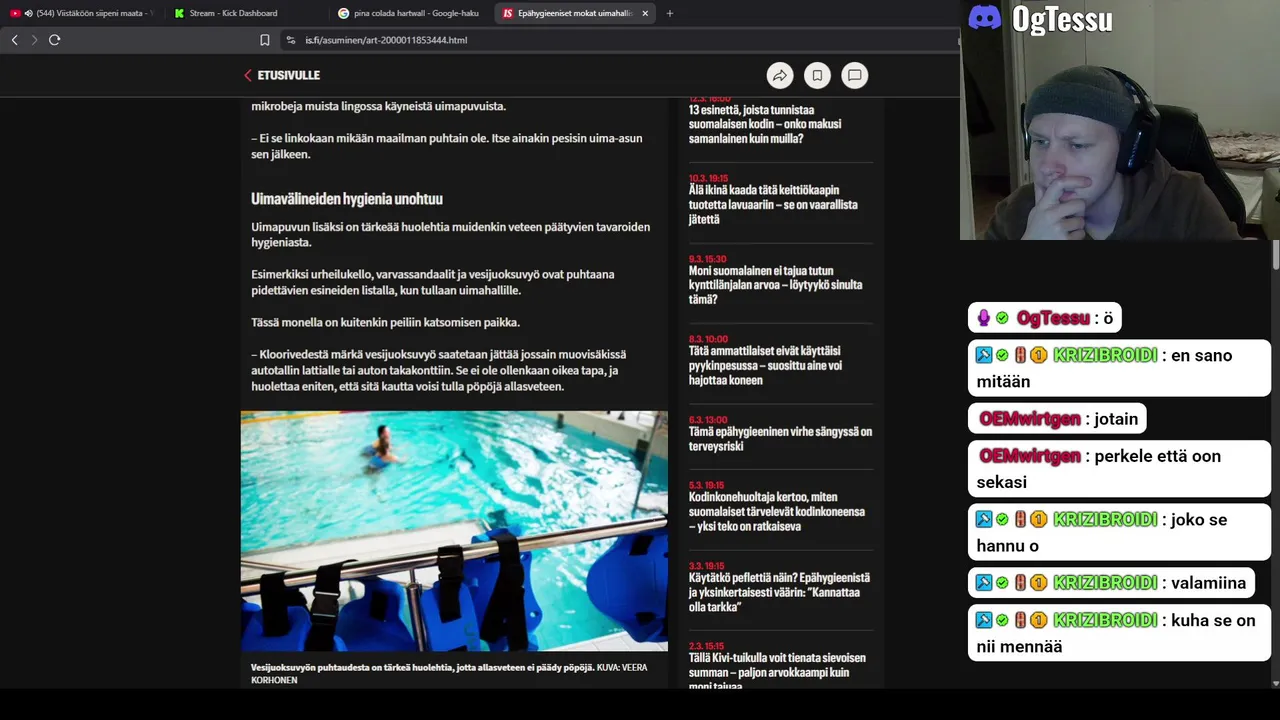This screenshot has width=1280, height=720.
Task: Click the 'Uimavälineiden hygienia unohtuu' heading
Action: [x=347, y=199]
